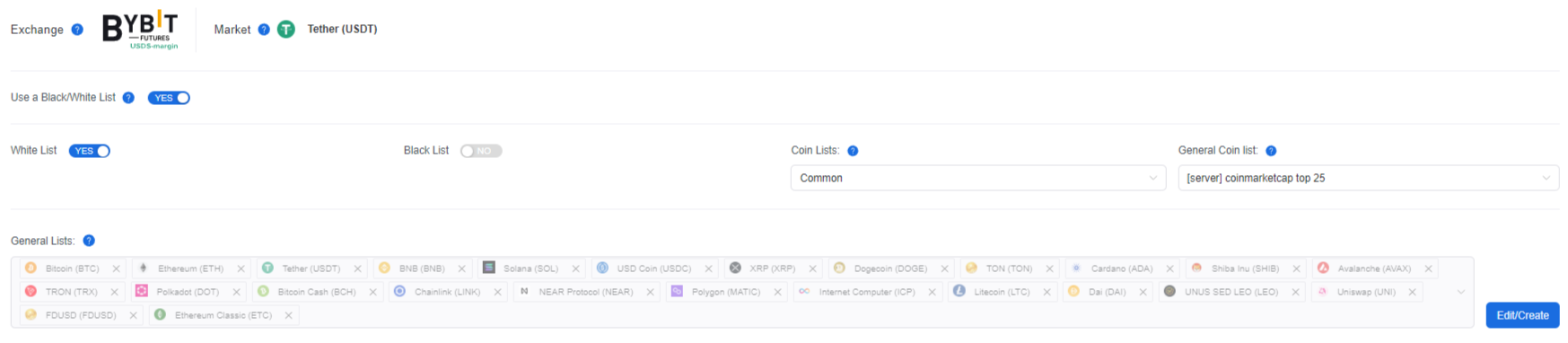Remove Uniswap (UNI) tag
This screenshot has width=1568, height=343.
(1412, 292)
